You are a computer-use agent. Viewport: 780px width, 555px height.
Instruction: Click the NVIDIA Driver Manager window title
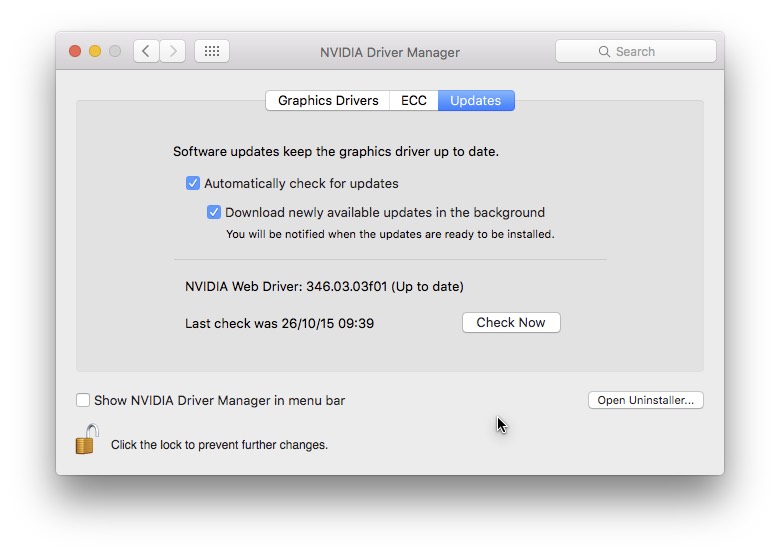coord(390,52)
